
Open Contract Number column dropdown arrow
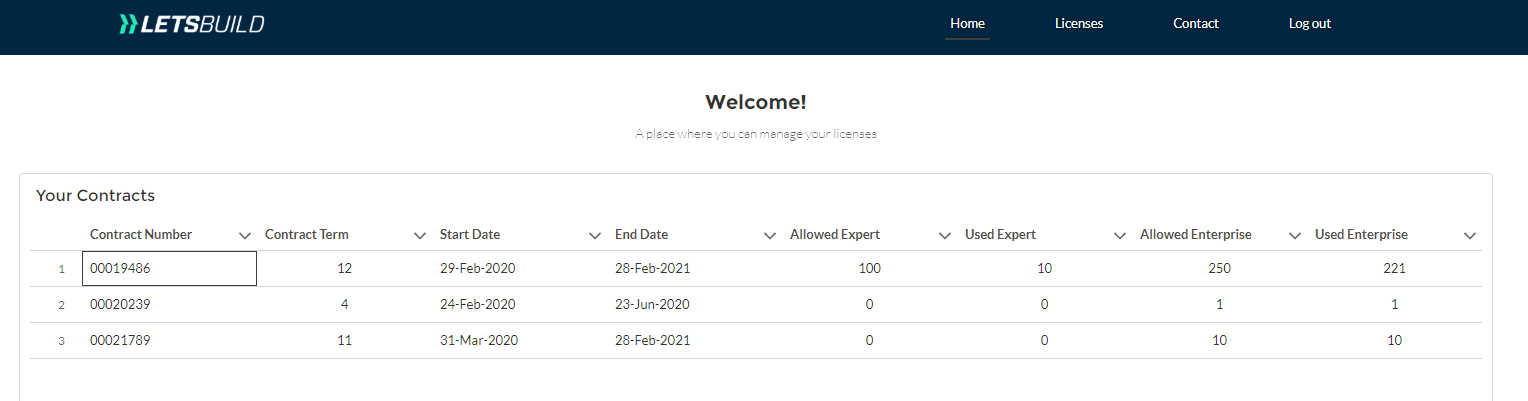(x=245, y=235)
